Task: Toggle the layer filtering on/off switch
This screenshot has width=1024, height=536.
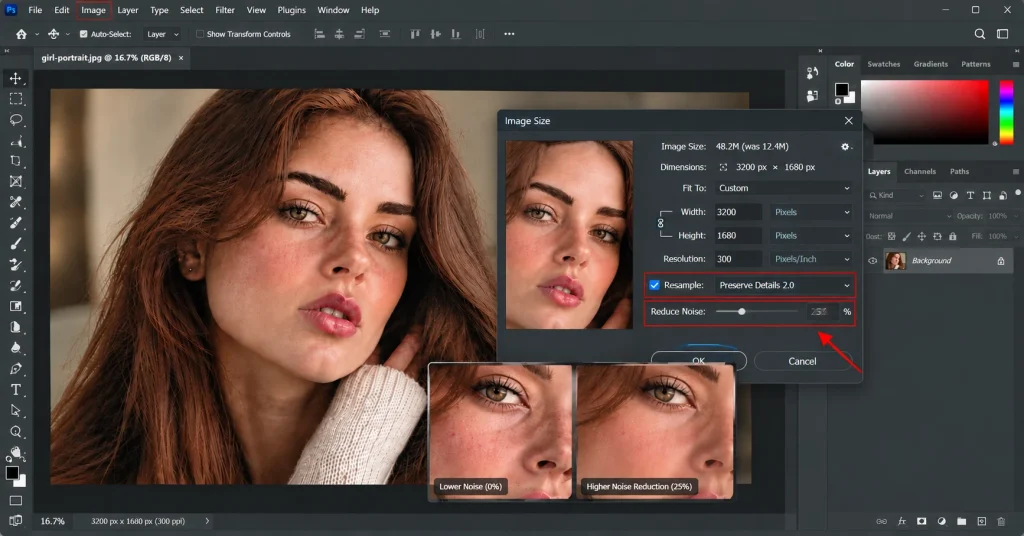Action: pyautogui.click(x=1017, y=193)
